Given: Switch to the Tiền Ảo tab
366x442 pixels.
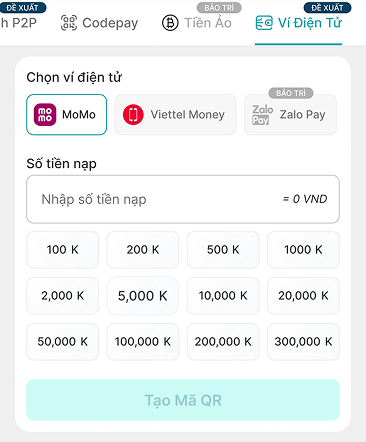Looking at the screenshot, I should [197, 23].
